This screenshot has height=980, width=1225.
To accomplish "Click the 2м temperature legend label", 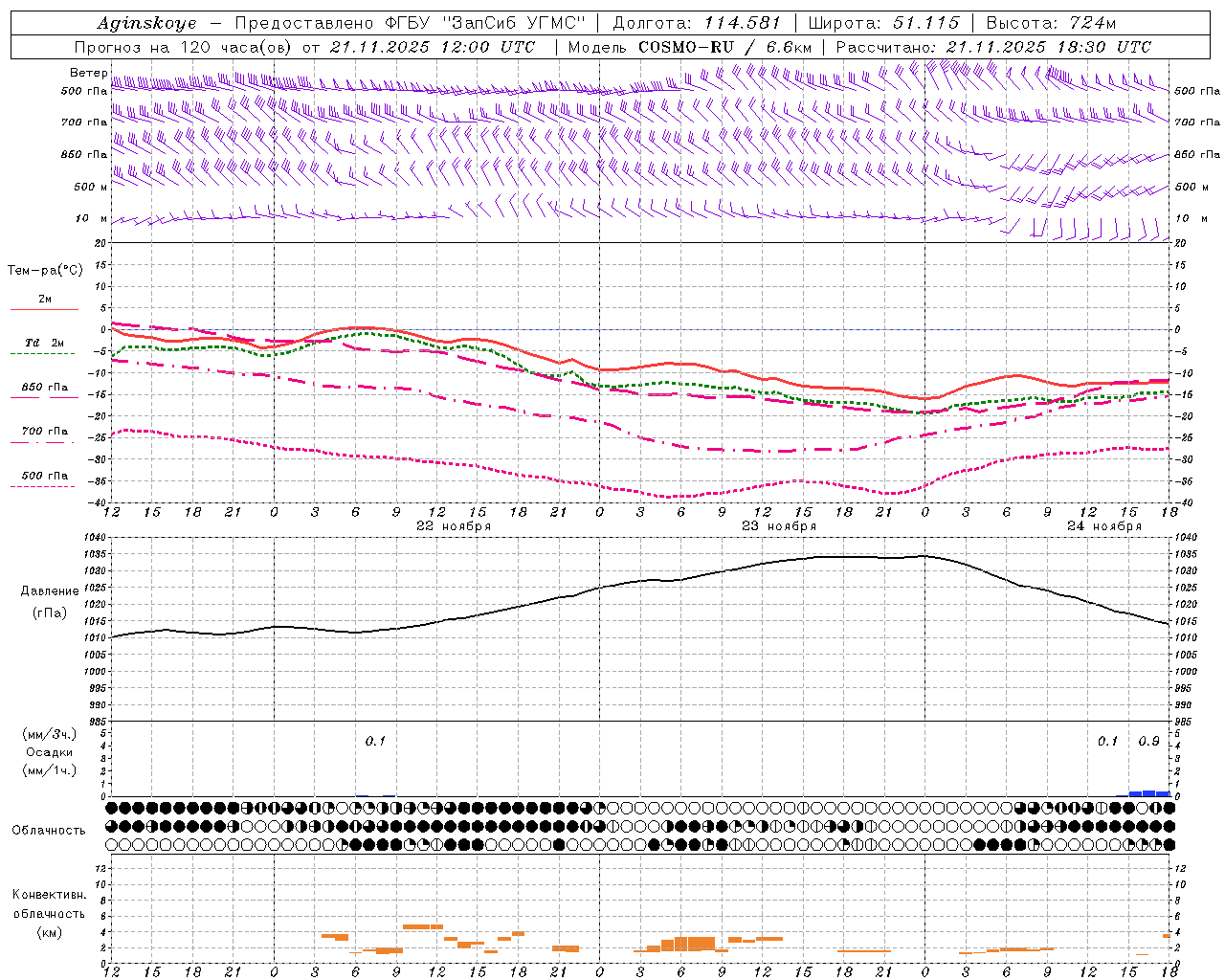I will [45, 300].
